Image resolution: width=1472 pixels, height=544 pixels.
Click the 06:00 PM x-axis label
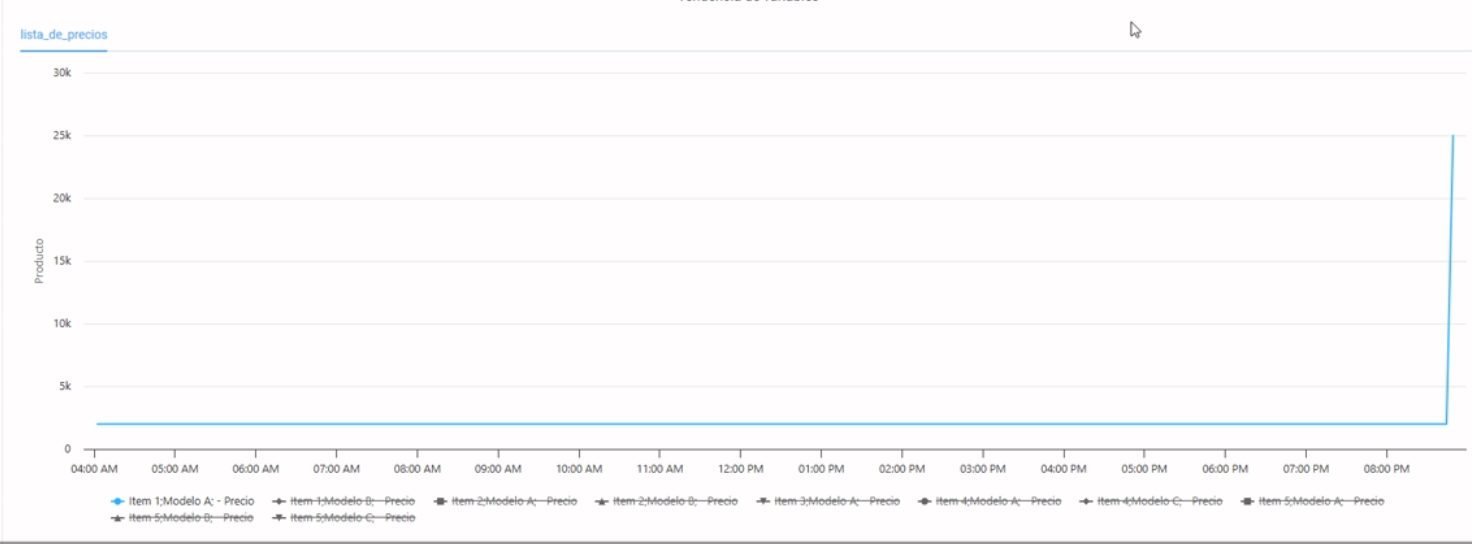point(1225,468)
